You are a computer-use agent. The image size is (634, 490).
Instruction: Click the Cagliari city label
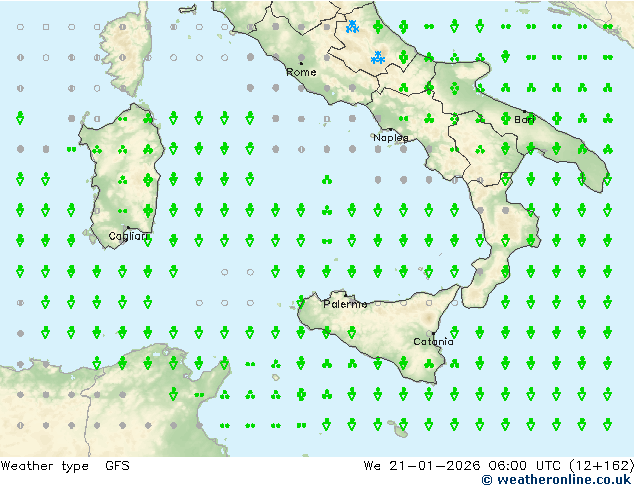pos(128,236)
